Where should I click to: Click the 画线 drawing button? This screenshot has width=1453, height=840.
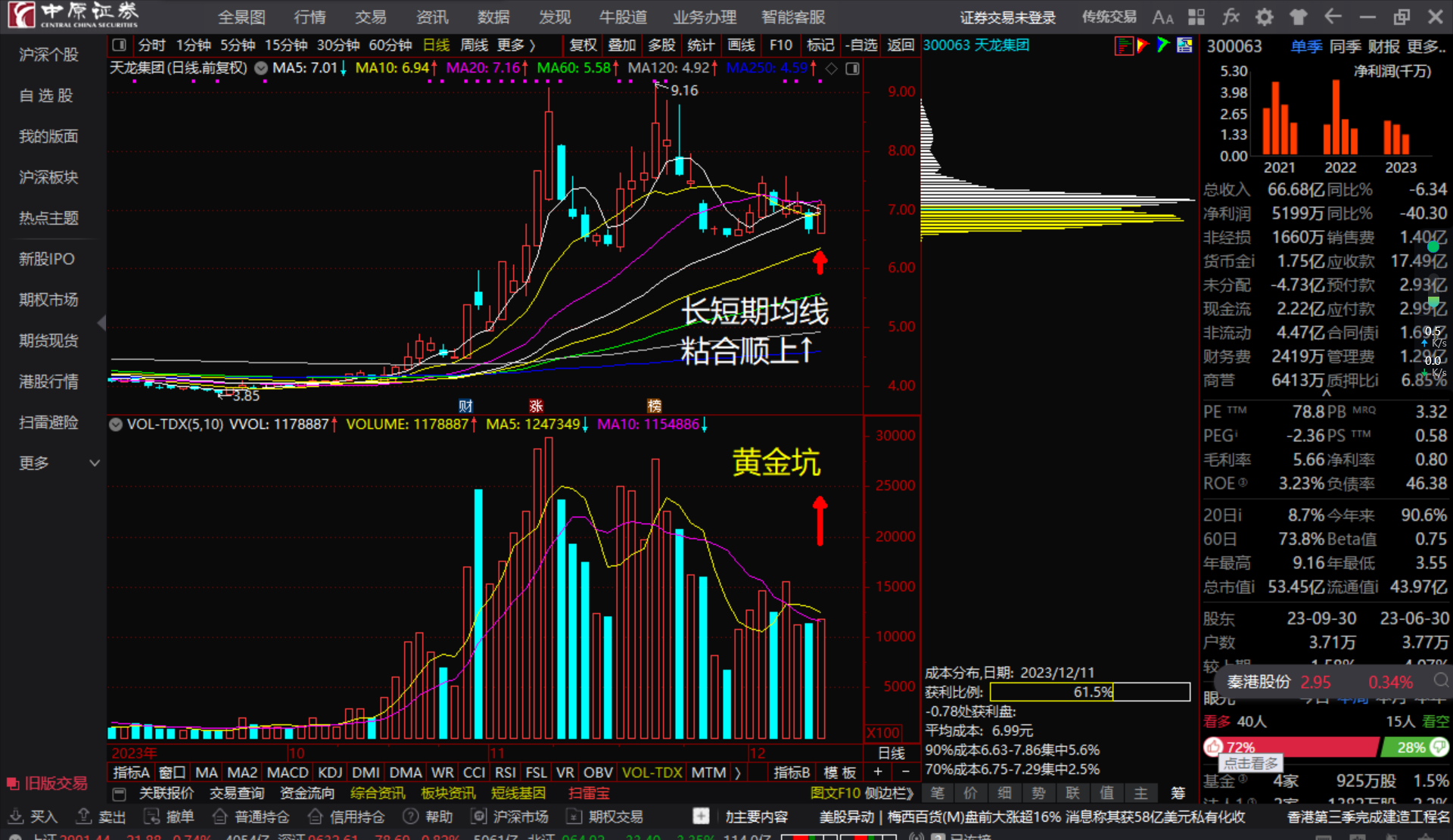741,45
